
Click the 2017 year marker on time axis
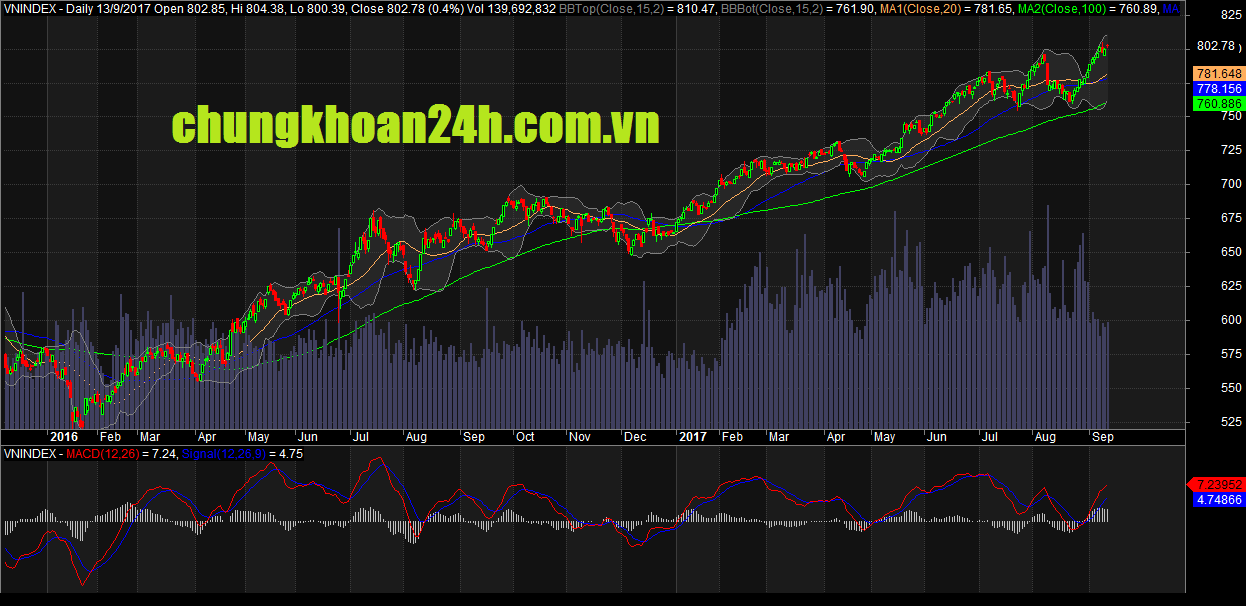pyautogui.click(x=691, y=437)
